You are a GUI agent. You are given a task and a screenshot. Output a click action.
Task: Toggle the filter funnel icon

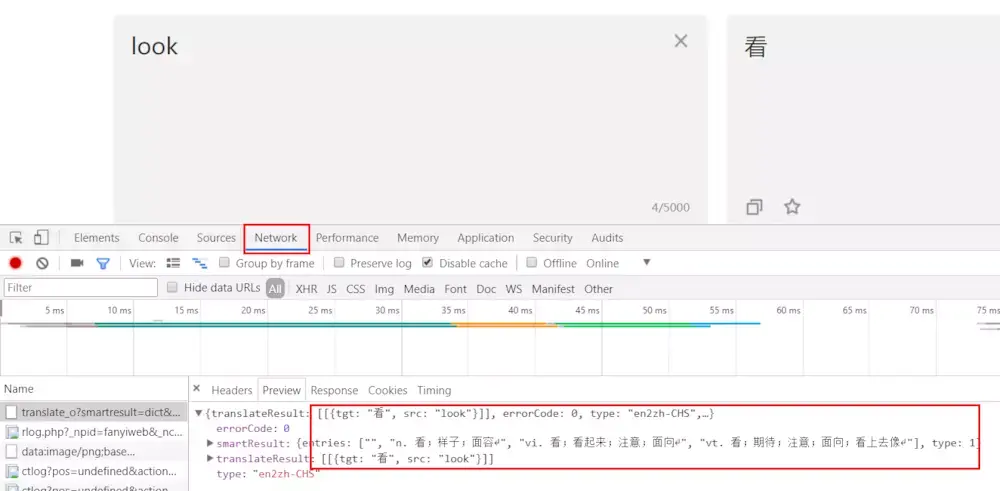click(103, 263)
